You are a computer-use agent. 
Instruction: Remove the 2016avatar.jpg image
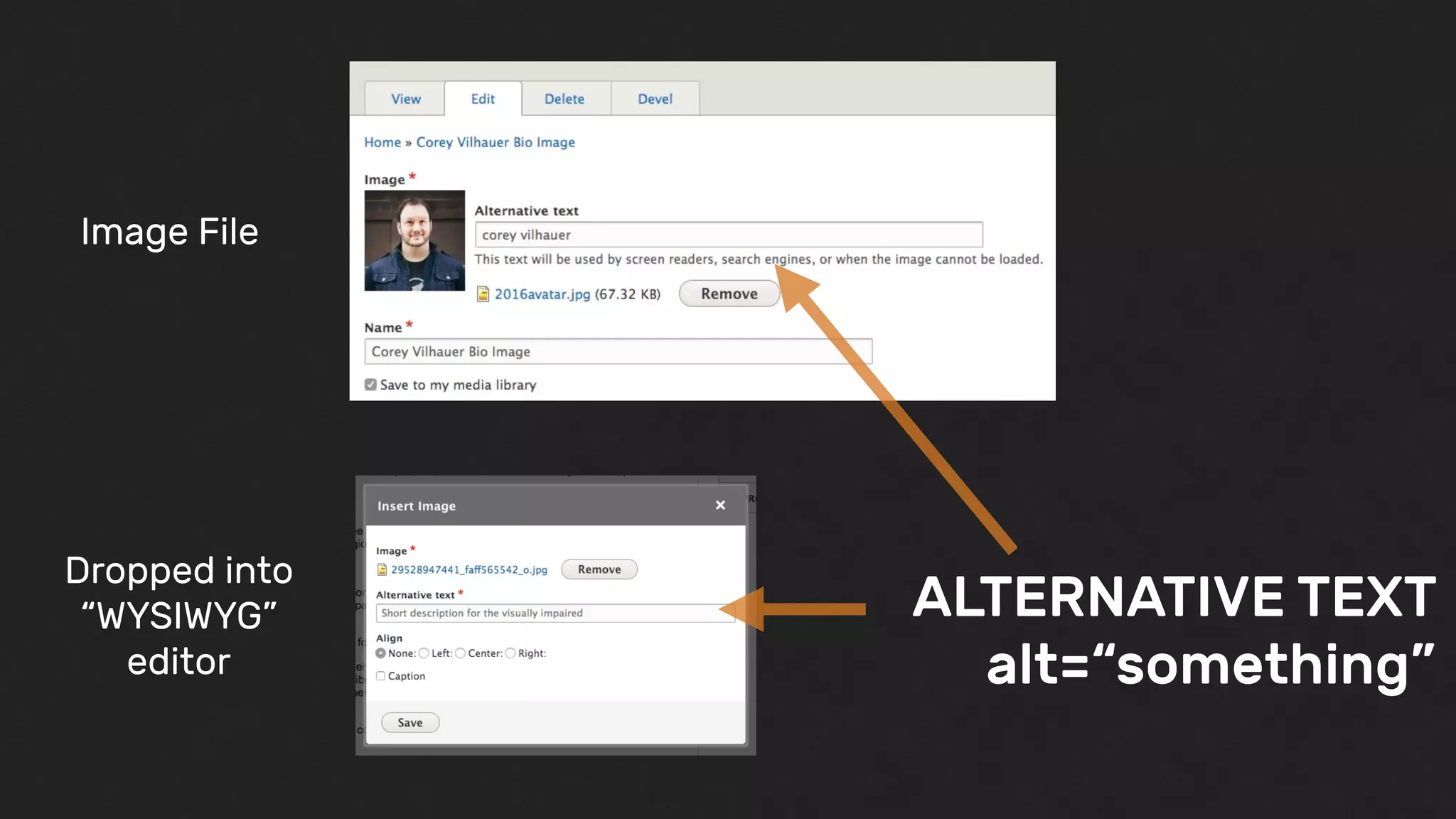729,294
